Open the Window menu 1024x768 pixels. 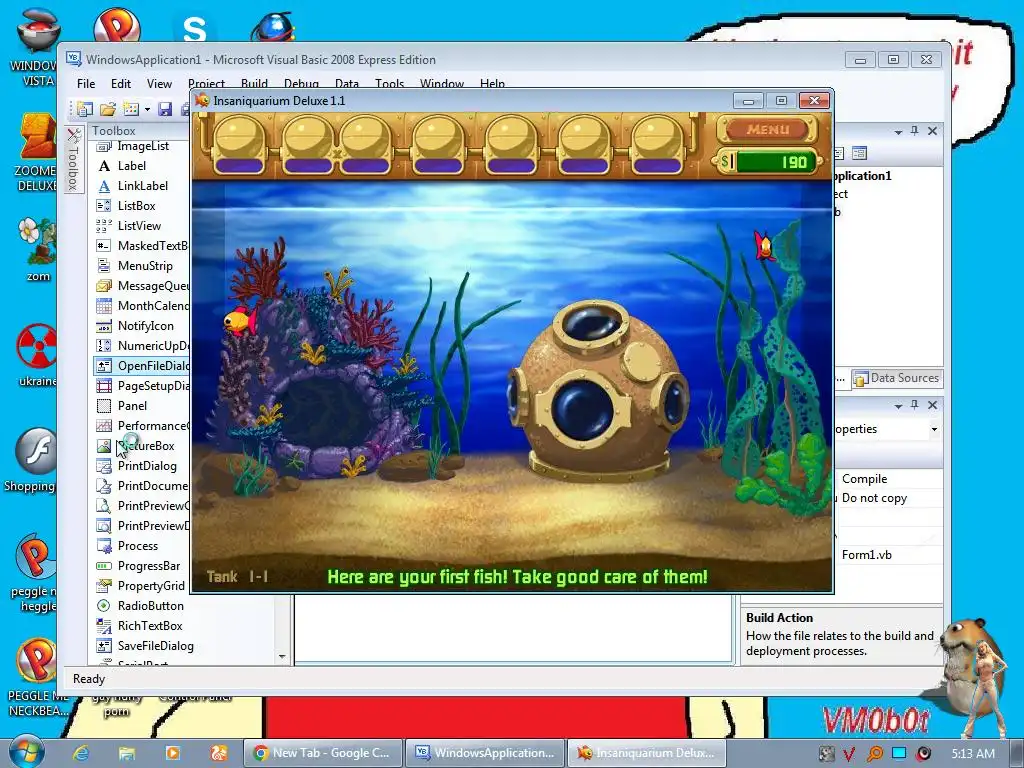(441, 84)
